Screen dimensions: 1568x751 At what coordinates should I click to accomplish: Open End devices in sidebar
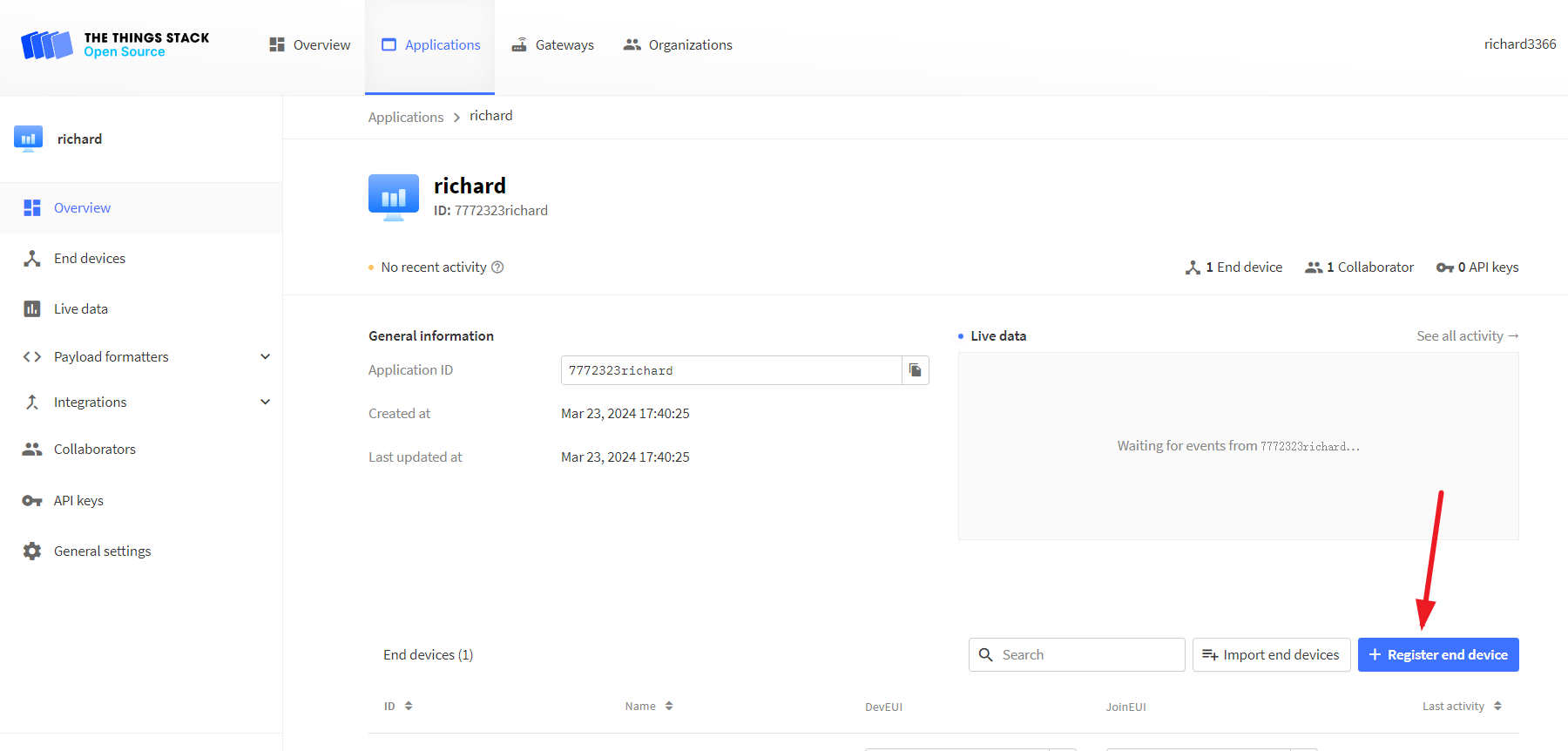(x=90, y=259)
